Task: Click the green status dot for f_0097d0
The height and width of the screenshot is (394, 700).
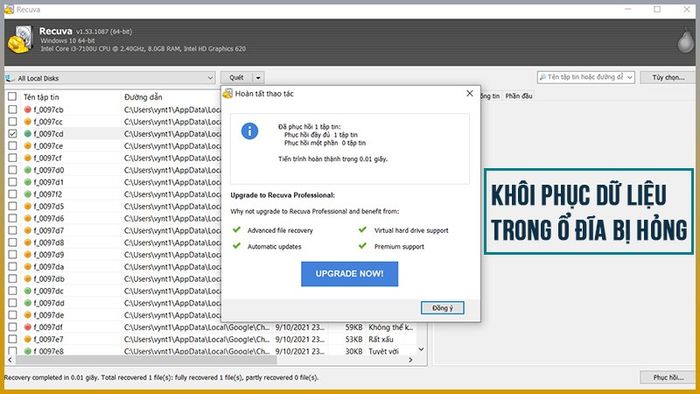Action: (28, 170)
